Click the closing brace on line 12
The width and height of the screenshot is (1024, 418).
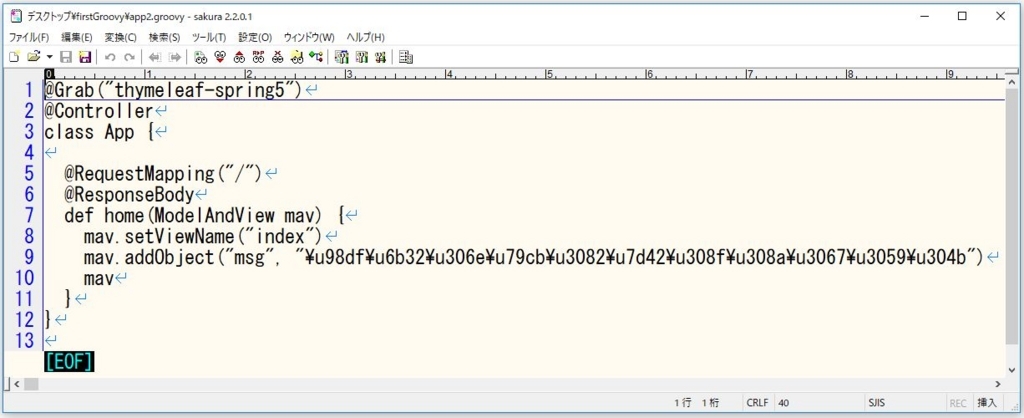[x=48, y=319]
